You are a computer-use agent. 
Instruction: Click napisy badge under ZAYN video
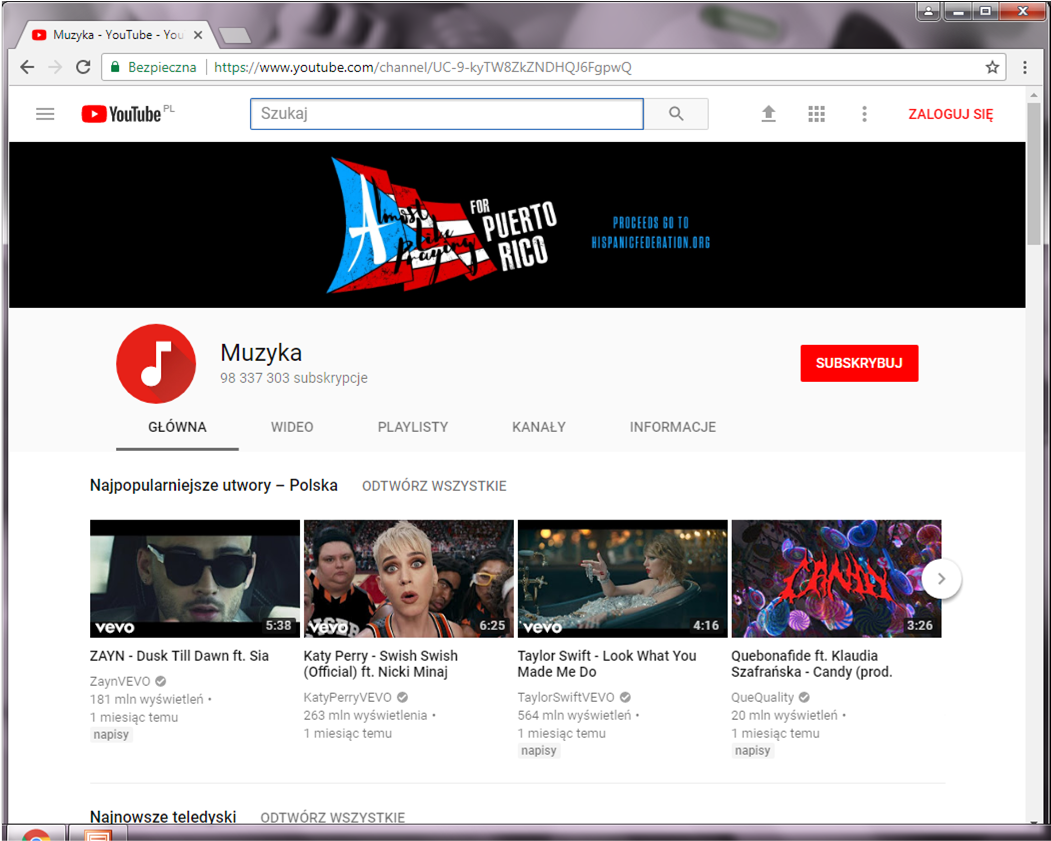click(111, 734)
